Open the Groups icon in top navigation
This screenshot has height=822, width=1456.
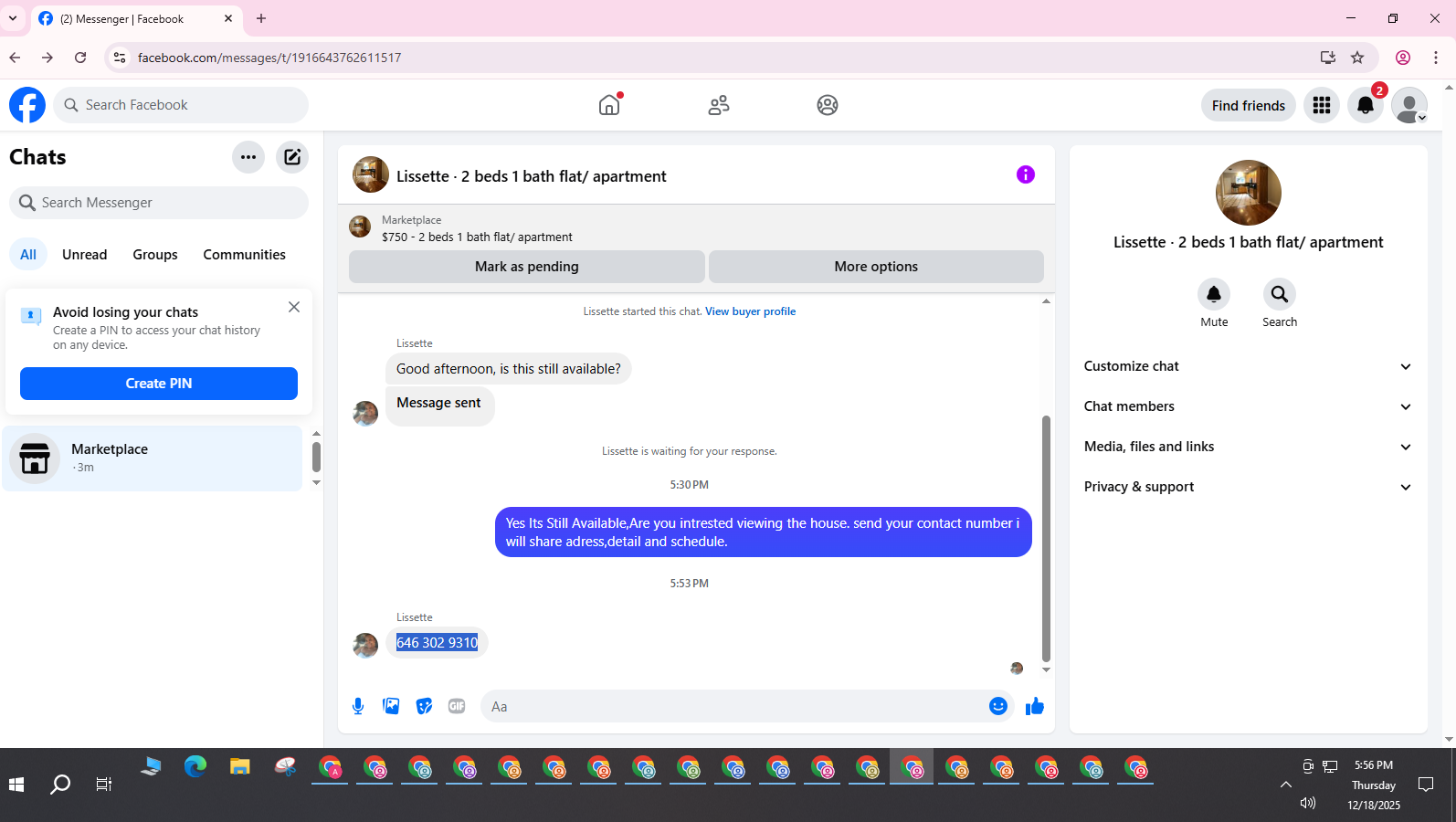point(828,105)
